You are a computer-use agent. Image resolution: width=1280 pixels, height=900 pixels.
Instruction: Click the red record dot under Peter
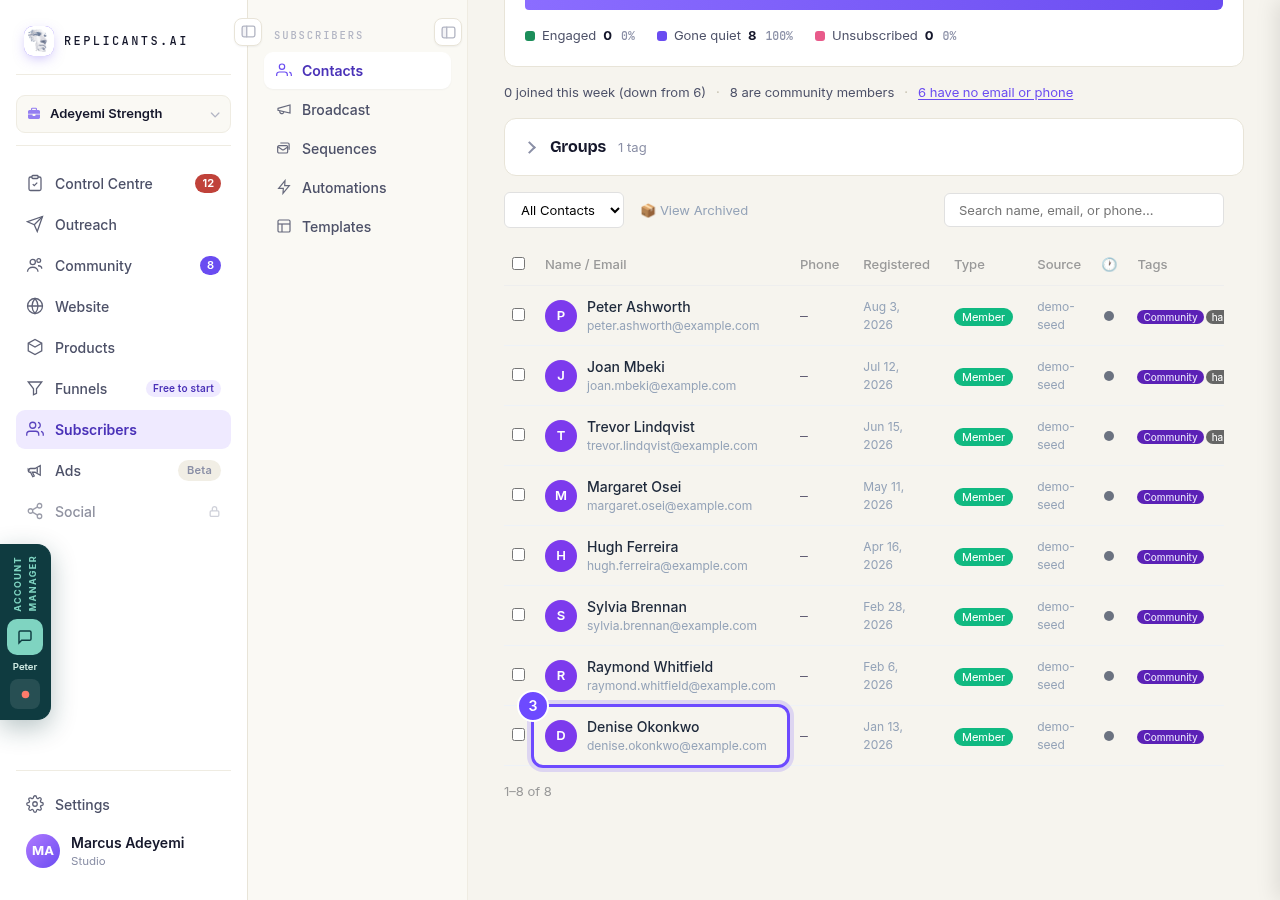[x=25, y=694]
